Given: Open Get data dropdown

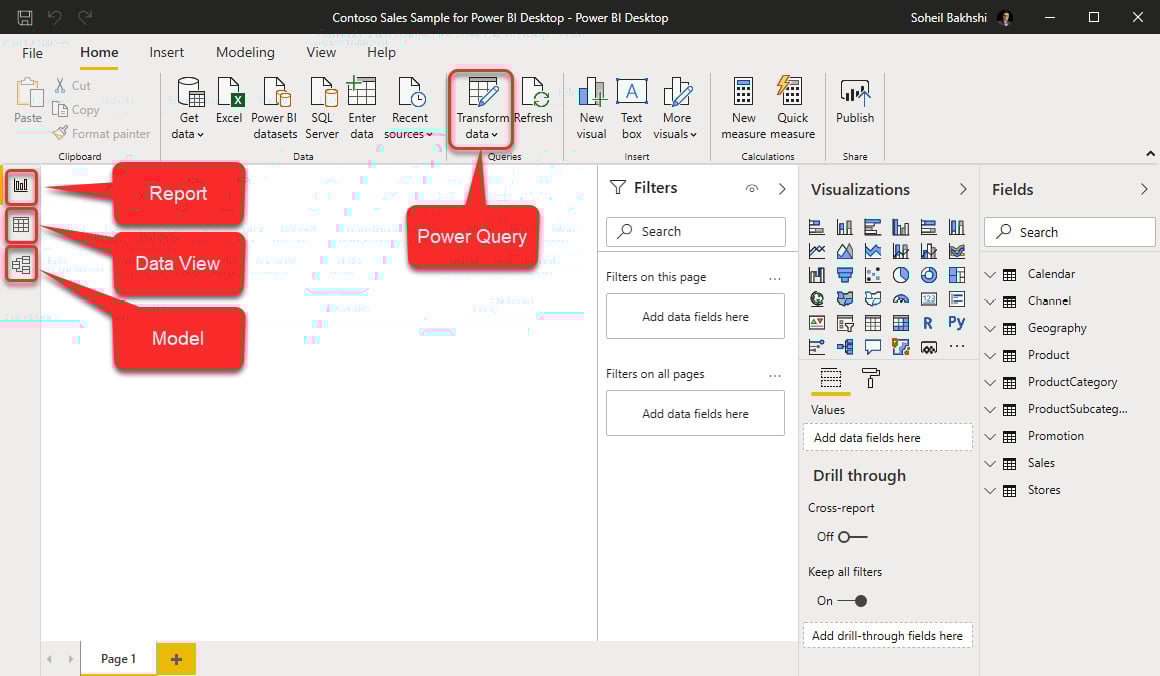Looking at the screenshot, I should tap(188, 108).
